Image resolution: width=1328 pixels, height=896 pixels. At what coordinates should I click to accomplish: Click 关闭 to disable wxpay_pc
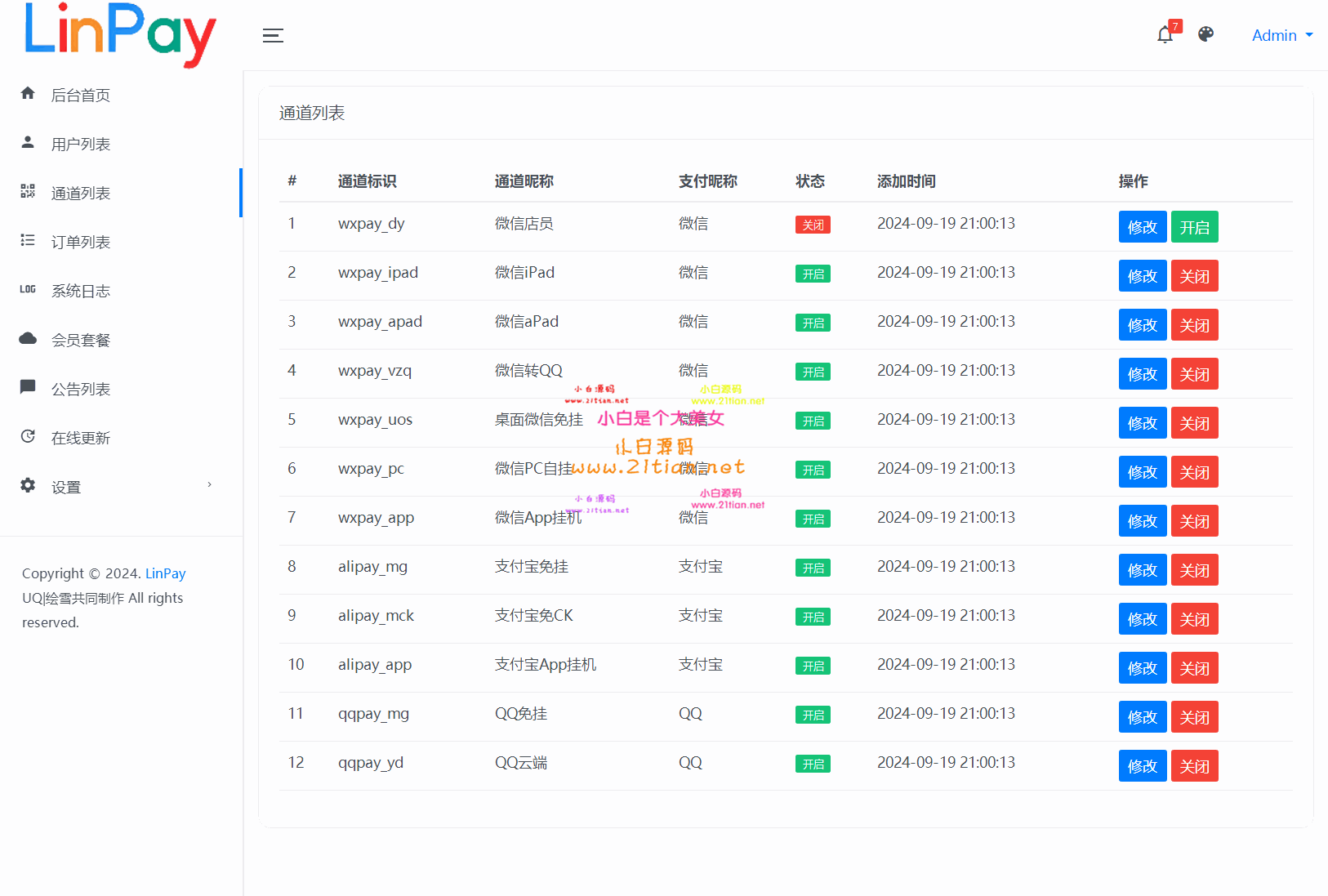click(x=1194, y=472)
